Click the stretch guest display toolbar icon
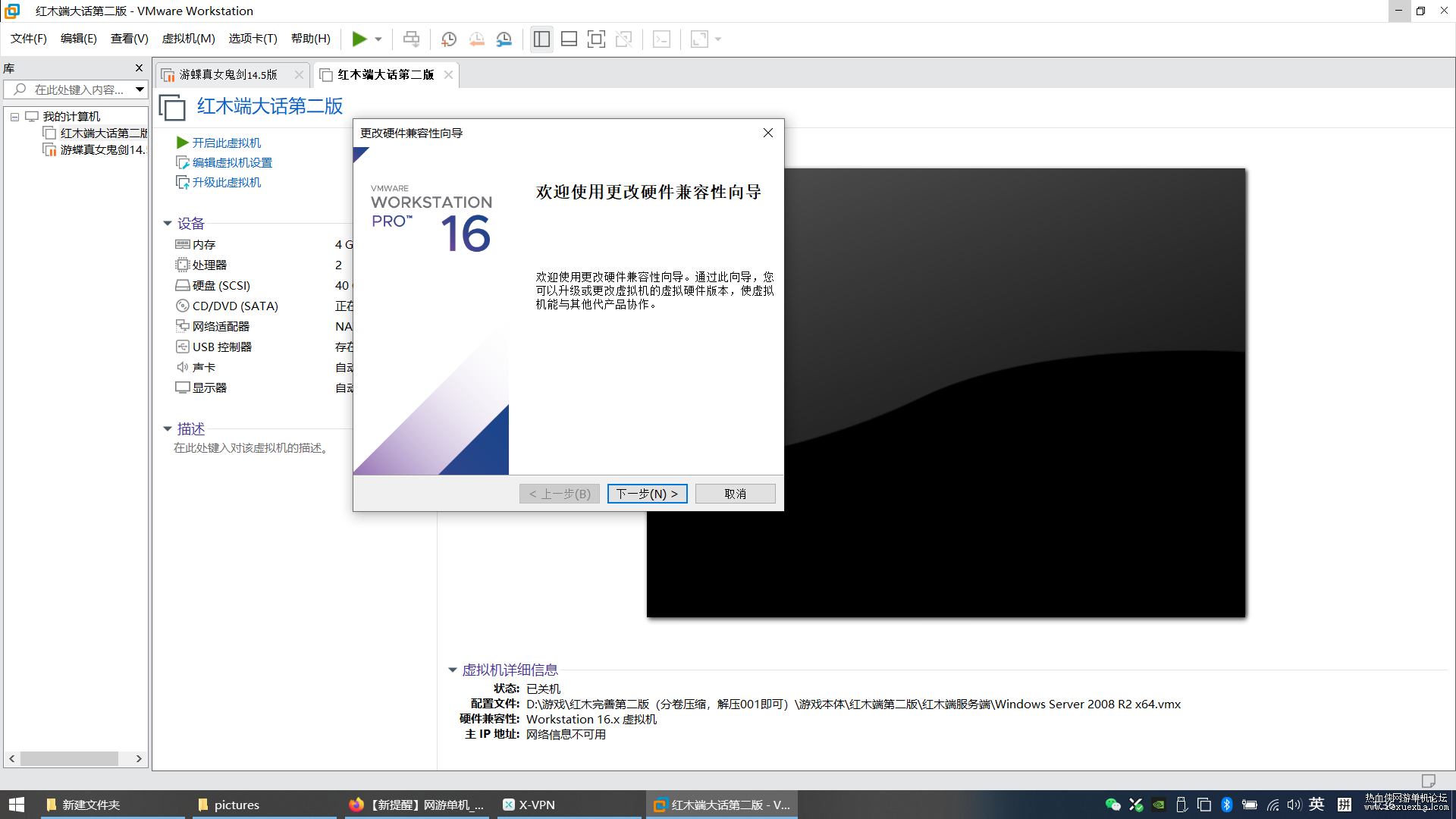Viewport: 1456px width, 819px height. (x=699, y=39)
